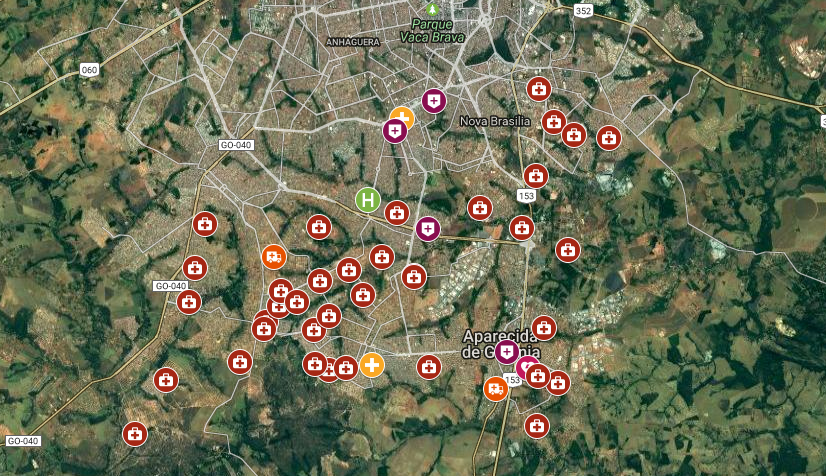Viewport: 826px width, 476px height.
Task: Click the 352 highway shield
Action: [584, 11]
